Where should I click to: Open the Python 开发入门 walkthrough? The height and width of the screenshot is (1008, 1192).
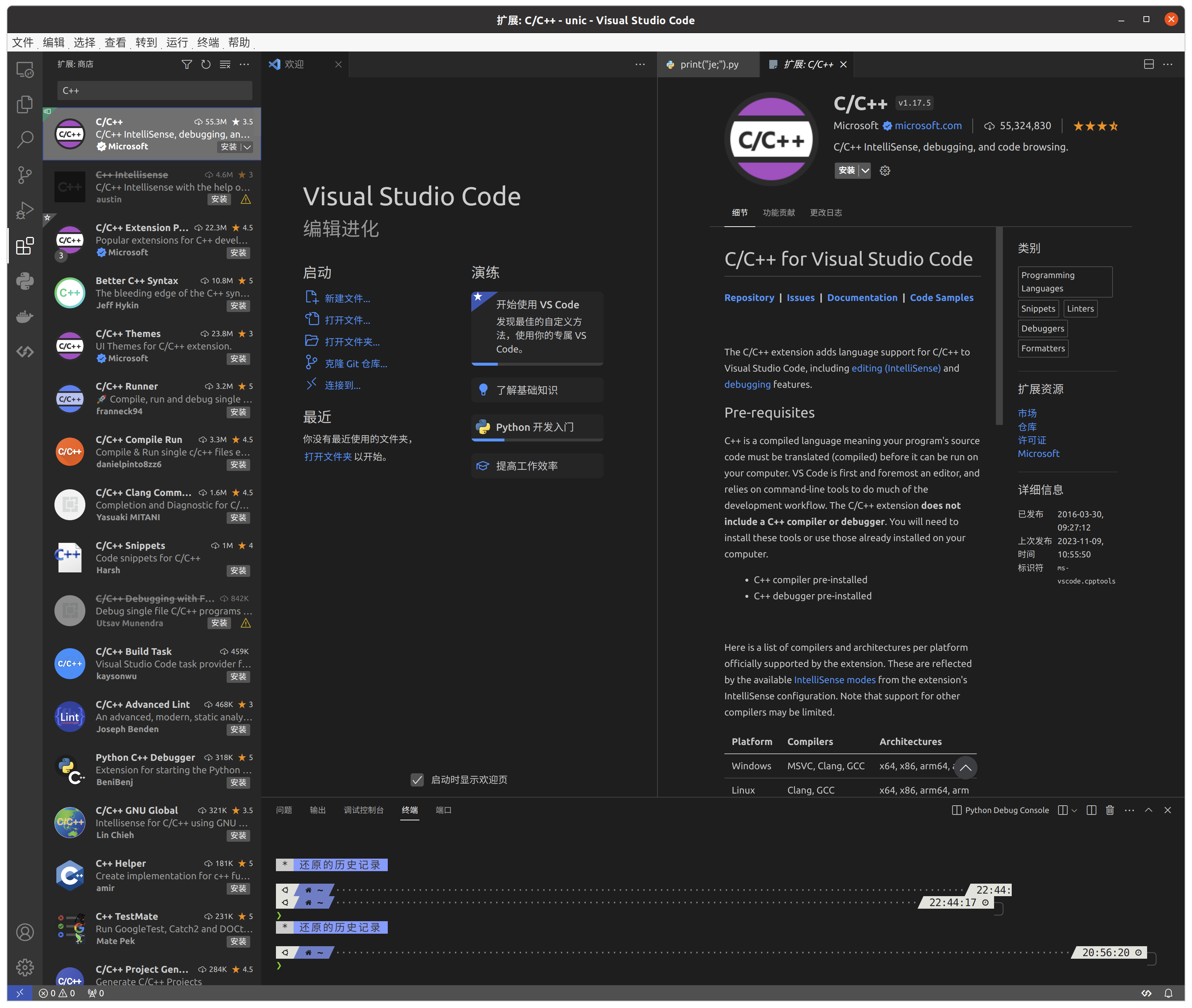point(537,427)
